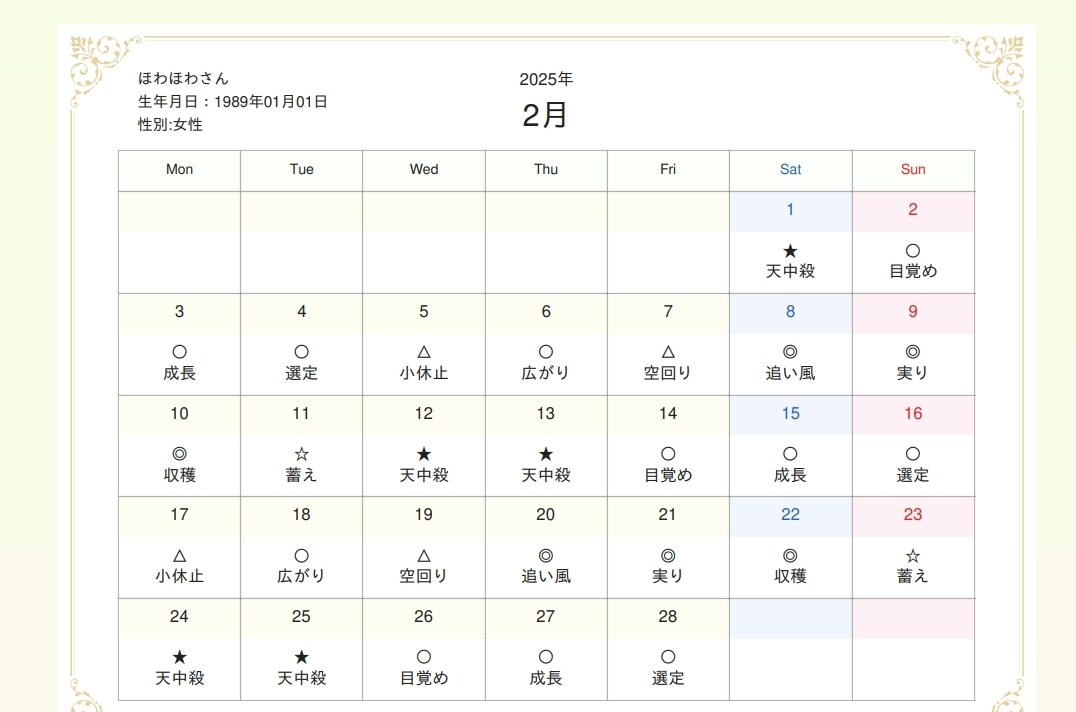The height and width of the screenshot is (712, 1076).
Task: Select the triangle symbol on February 5
Action: (424, 352)
